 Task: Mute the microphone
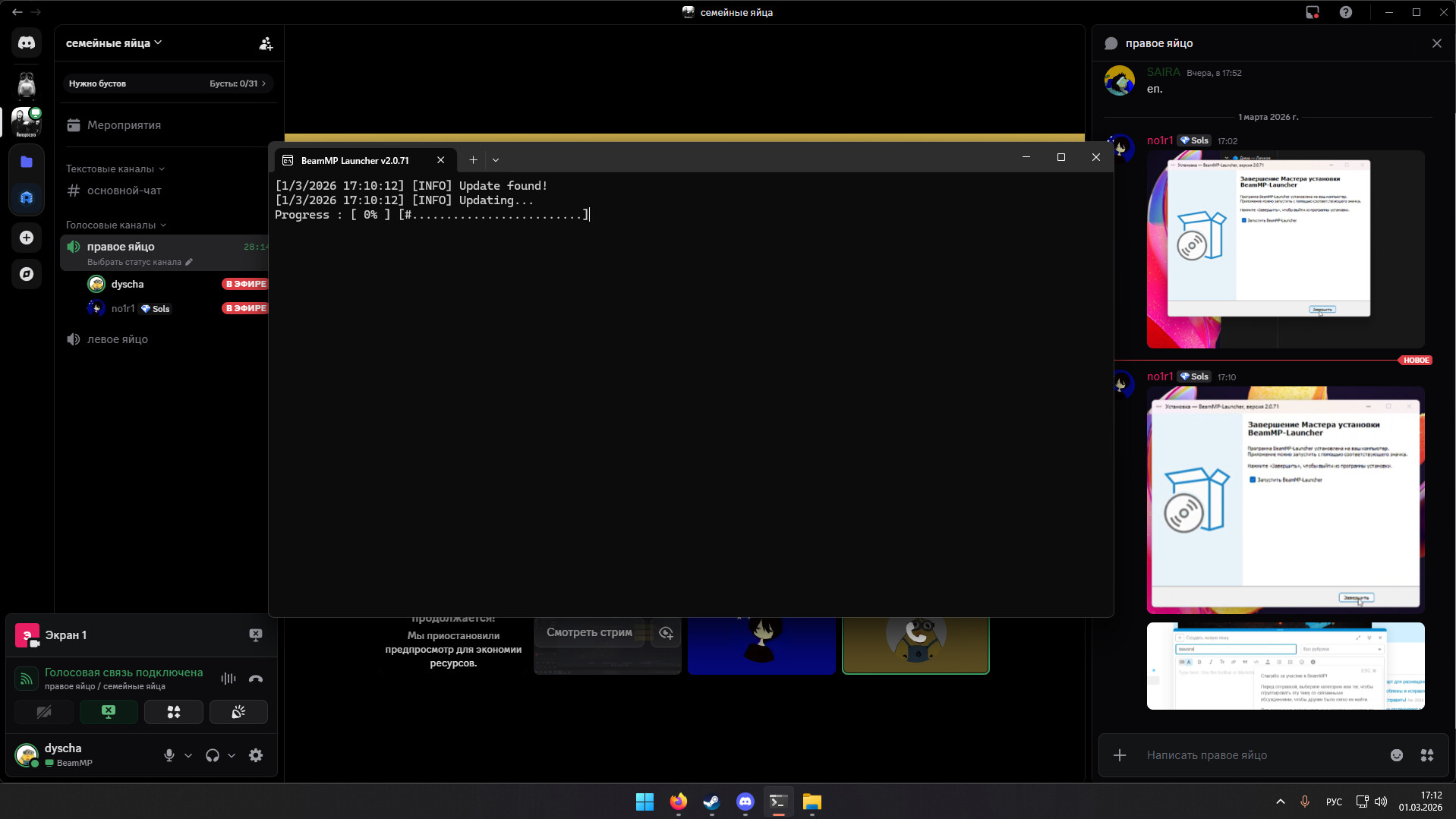coord(169,755)
